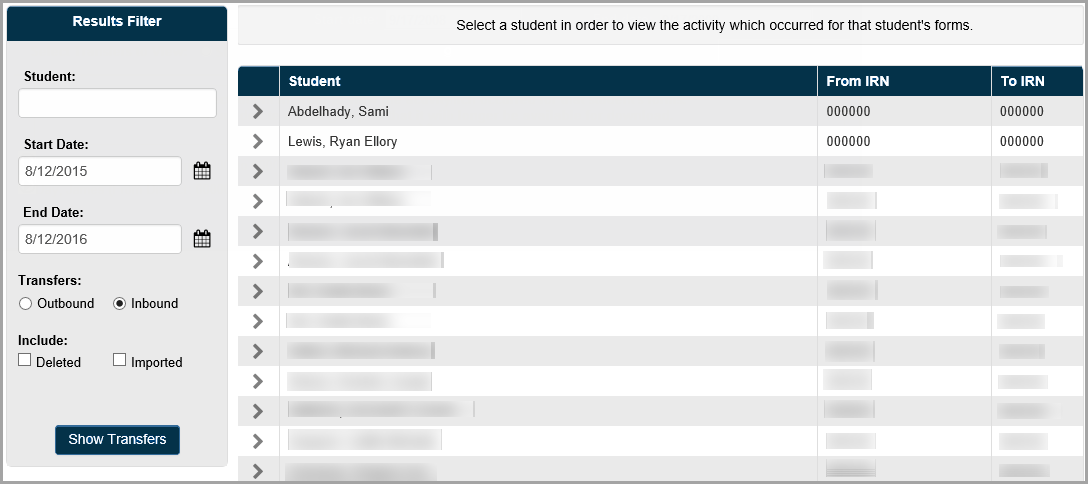
Task: Click the End Date field showing 8/12/2016
Action: (100, 239)
